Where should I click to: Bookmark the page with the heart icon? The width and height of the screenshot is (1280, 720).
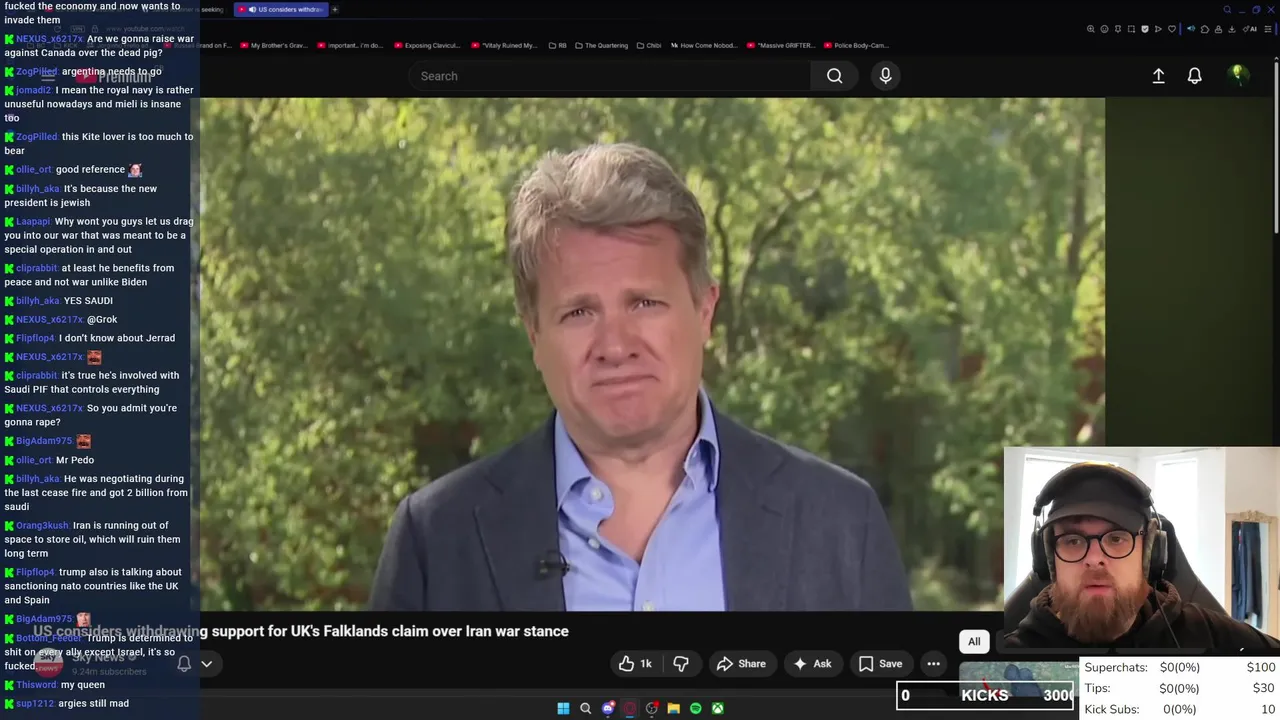pyautogui.click(x=1172, y=29)
